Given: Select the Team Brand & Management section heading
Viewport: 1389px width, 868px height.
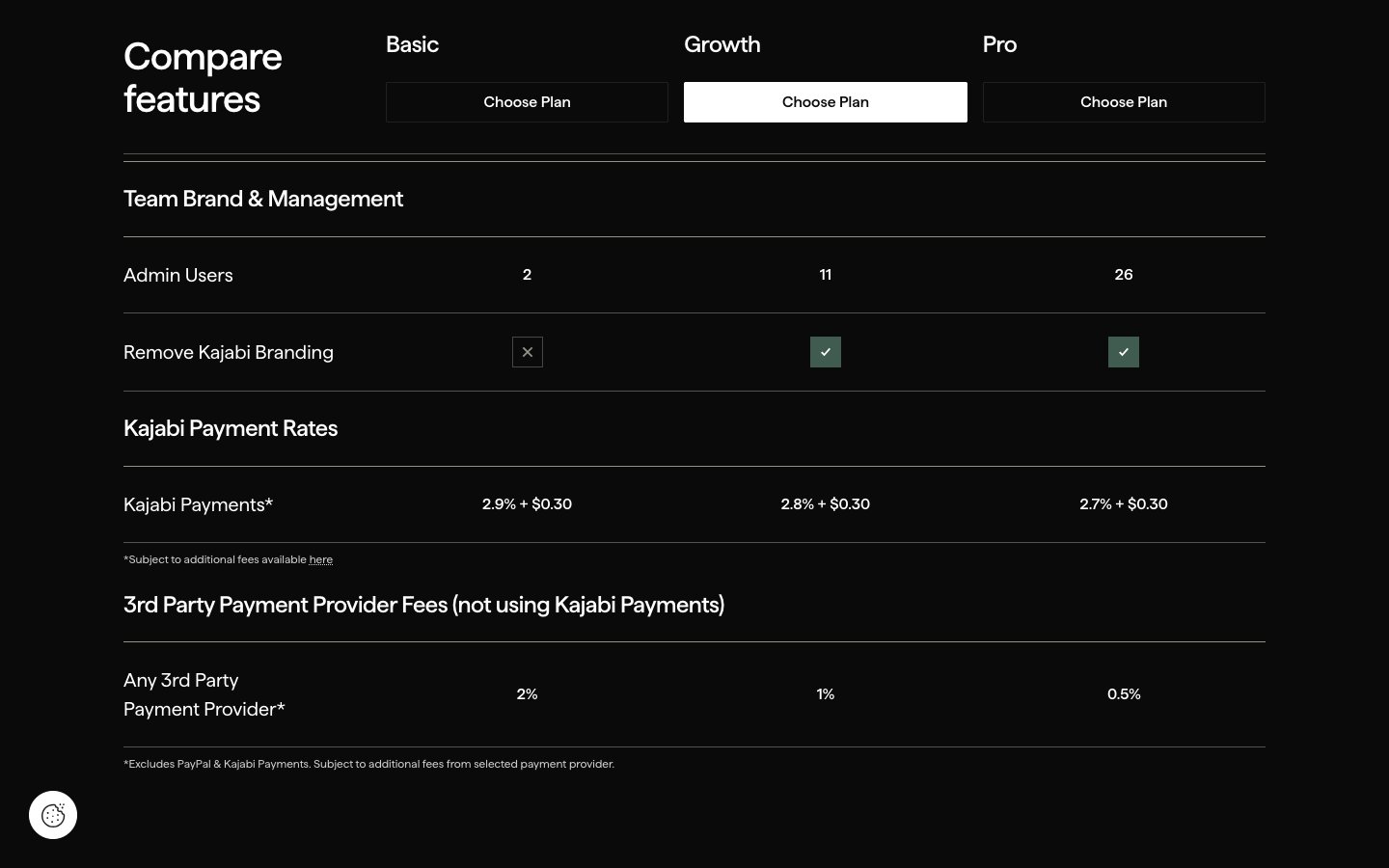Looking at the screenshot, I should click(263, 199).
